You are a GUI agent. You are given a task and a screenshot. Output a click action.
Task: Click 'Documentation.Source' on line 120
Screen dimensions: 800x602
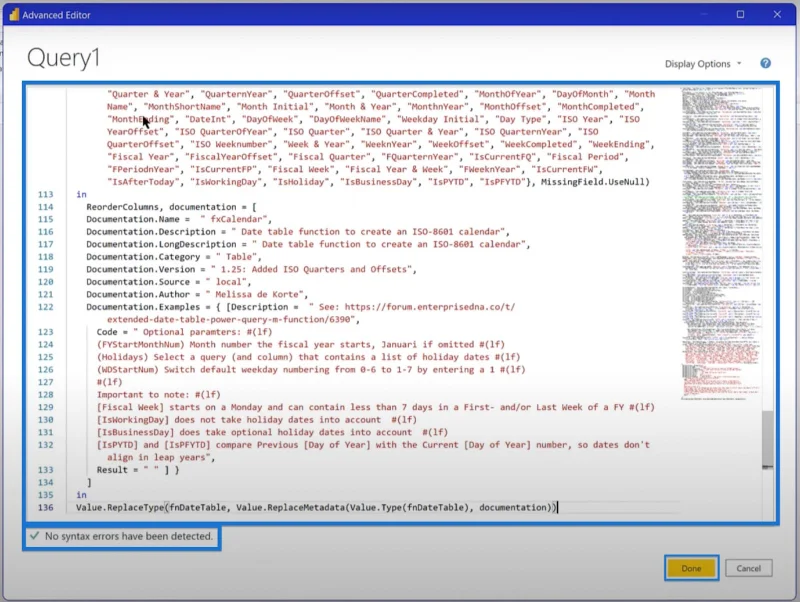138,282
